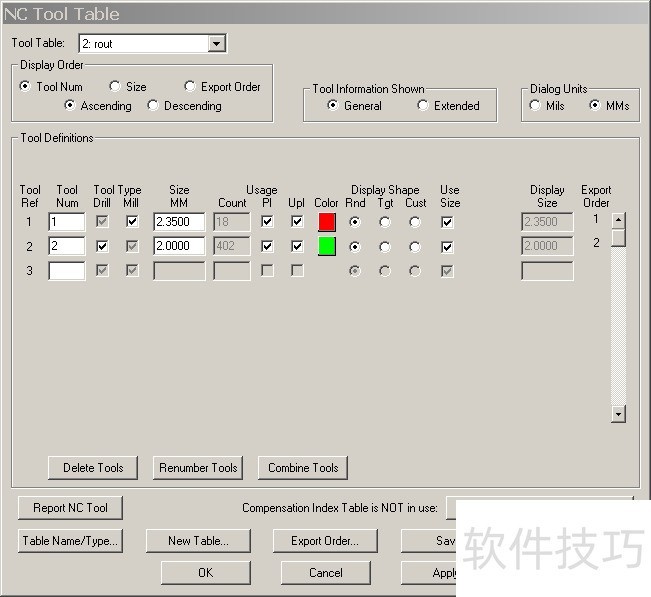This screenshot has height=597, width=651.
Task: Open the Tool Table dropdown
Action: pos(217,44)
